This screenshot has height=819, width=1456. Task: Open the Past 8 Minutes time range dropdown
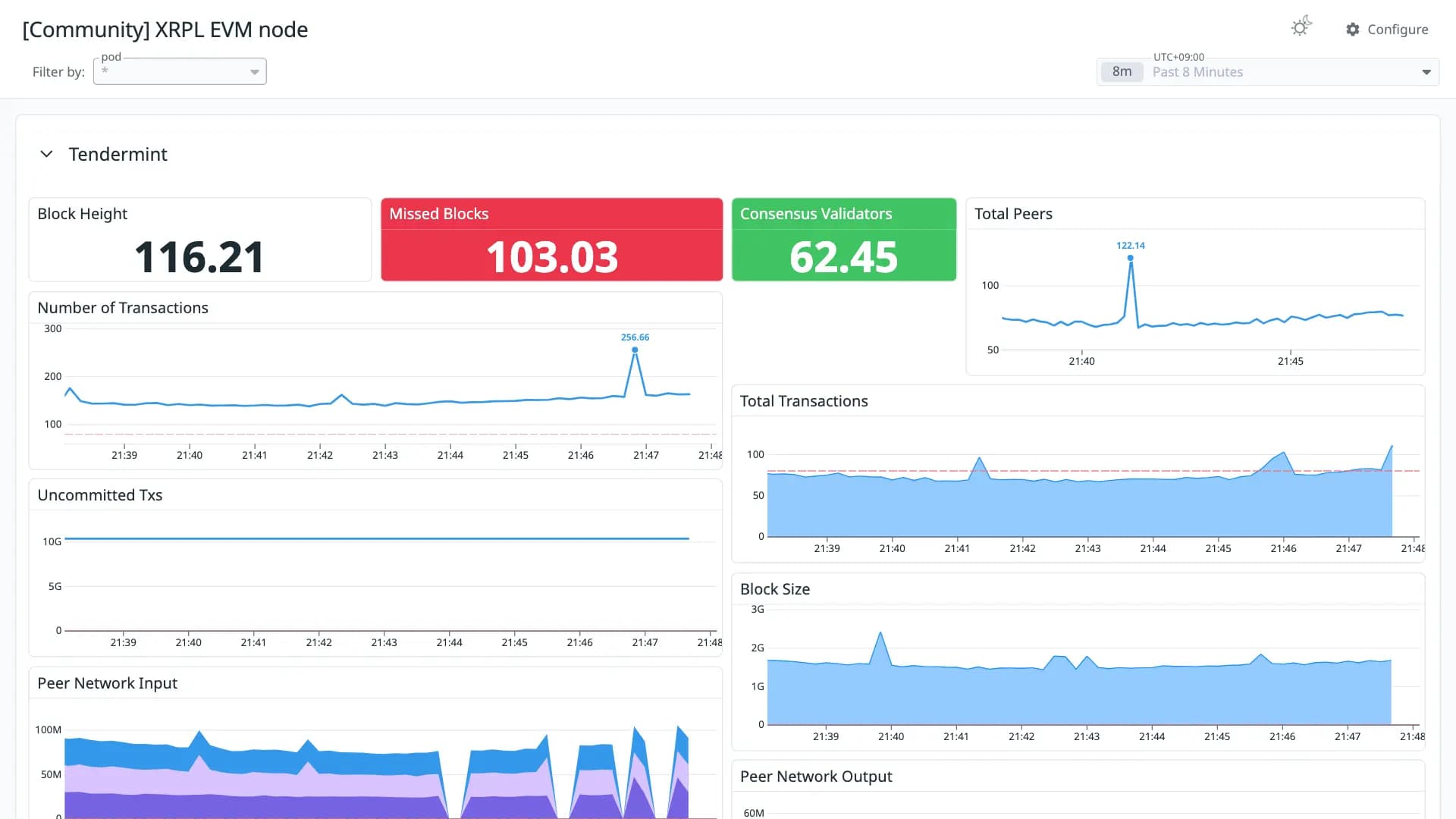click(x=1268, y=72)
